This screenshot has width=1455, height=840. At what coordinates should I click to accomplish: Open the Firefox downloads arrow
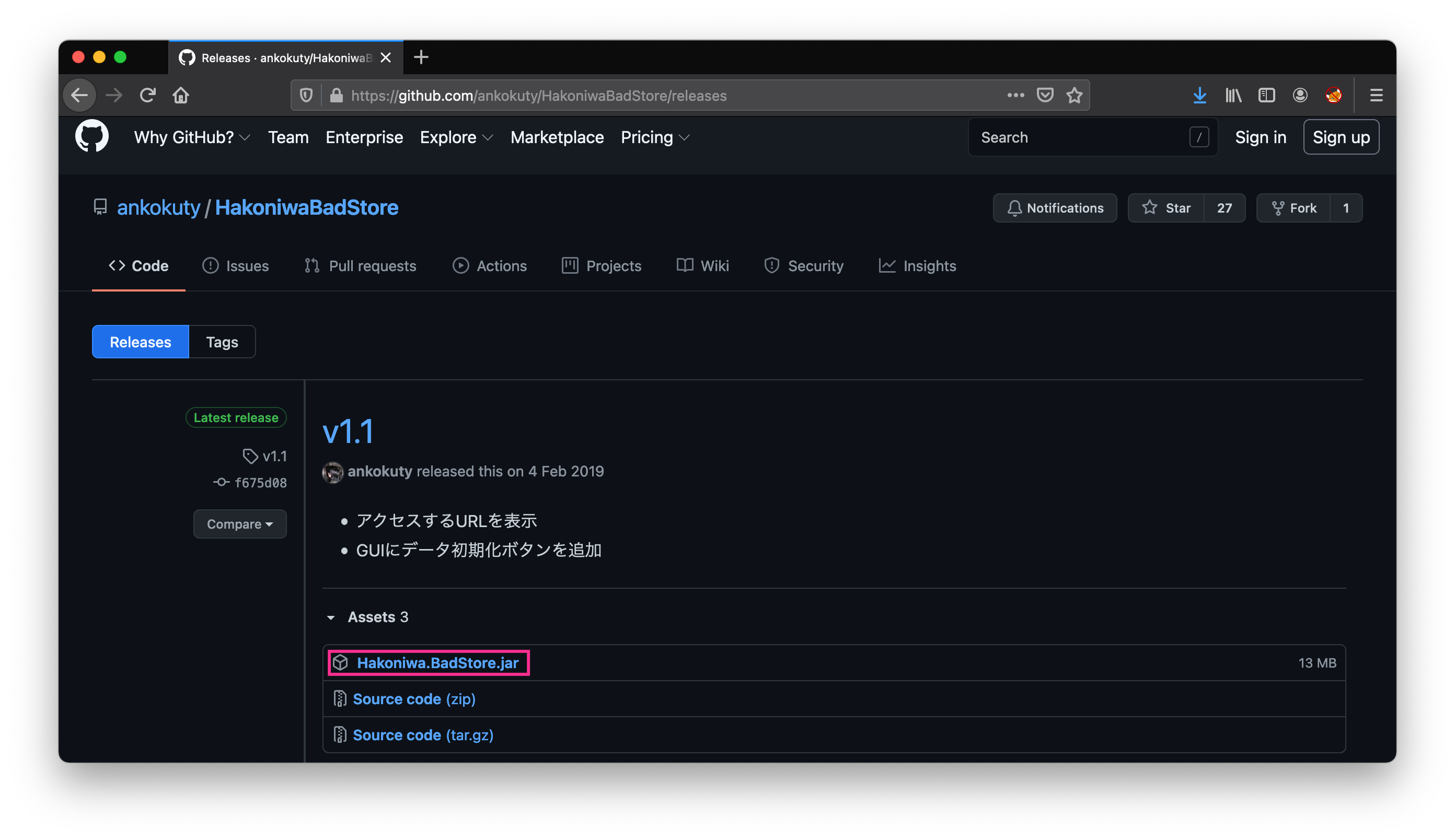click(x=1199, y=95)
